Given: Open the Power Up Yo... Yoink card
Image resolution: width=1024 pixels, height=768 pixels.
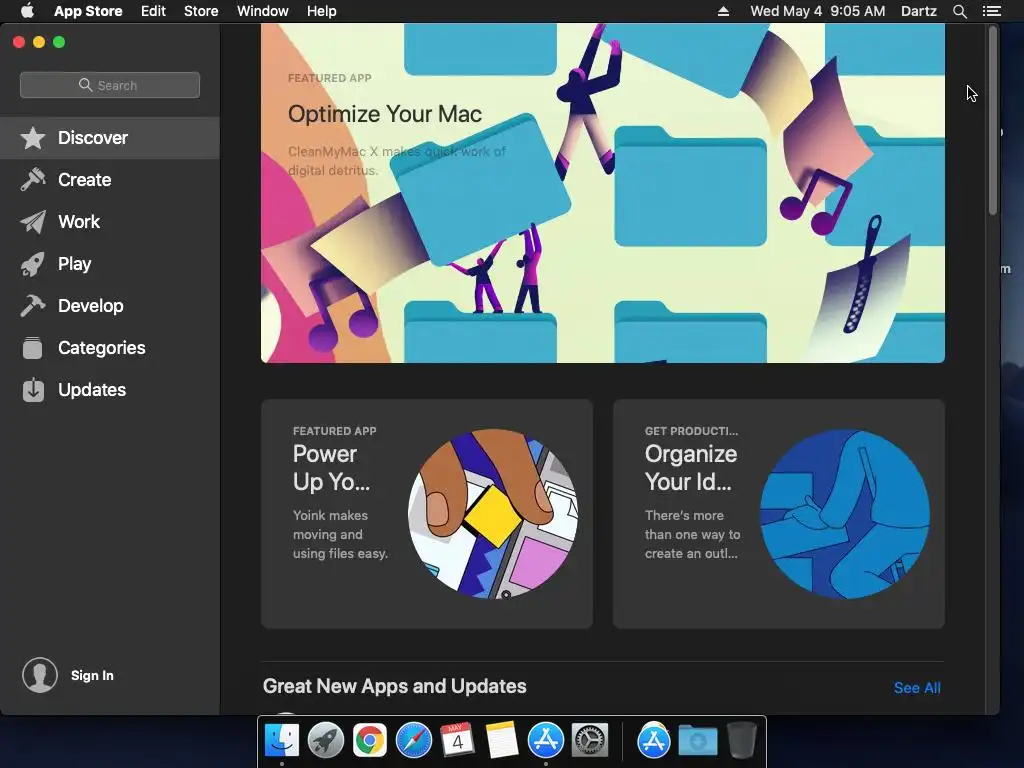Looking at the screenshot, I should coord(427,514).
